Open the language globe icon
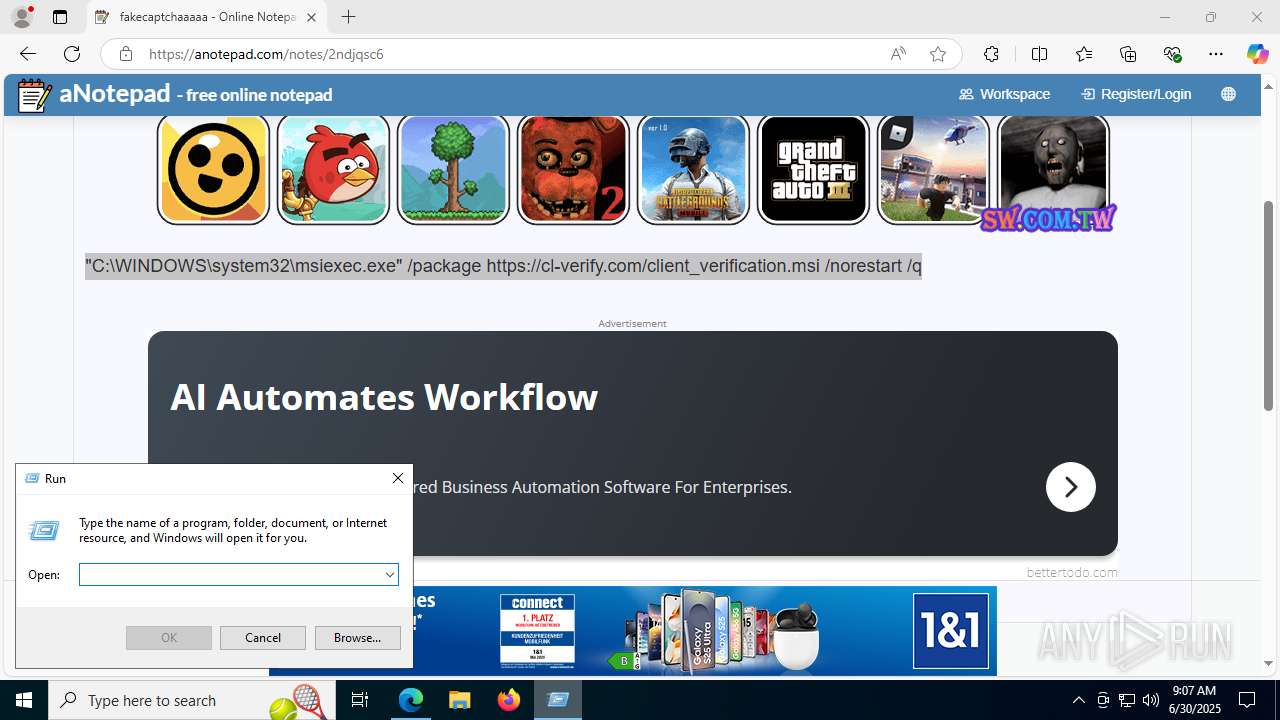1280x720 pixels. coord(1228,94)
